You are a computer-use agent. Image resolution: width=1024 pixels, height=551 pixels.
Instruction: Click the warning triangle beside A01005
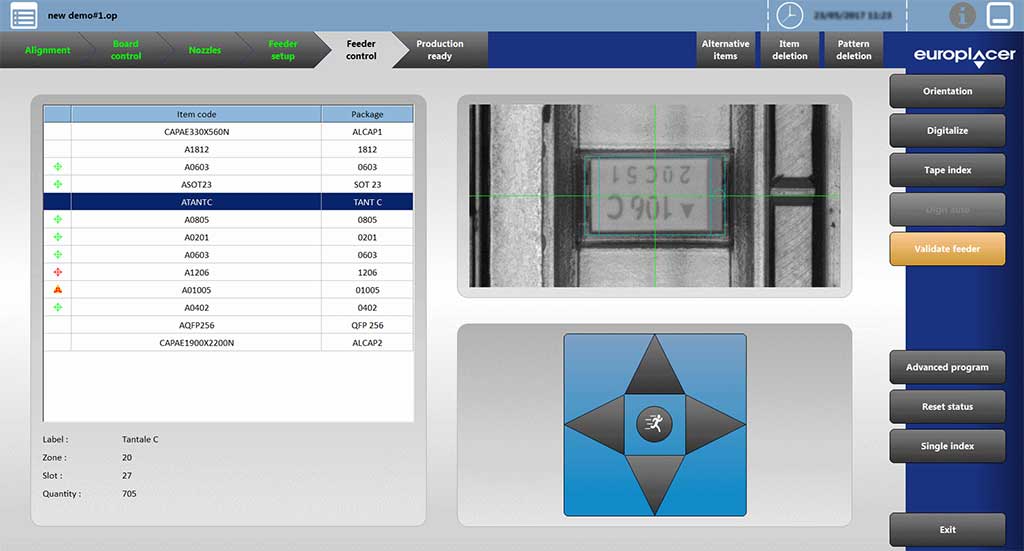tap(57, 290)
